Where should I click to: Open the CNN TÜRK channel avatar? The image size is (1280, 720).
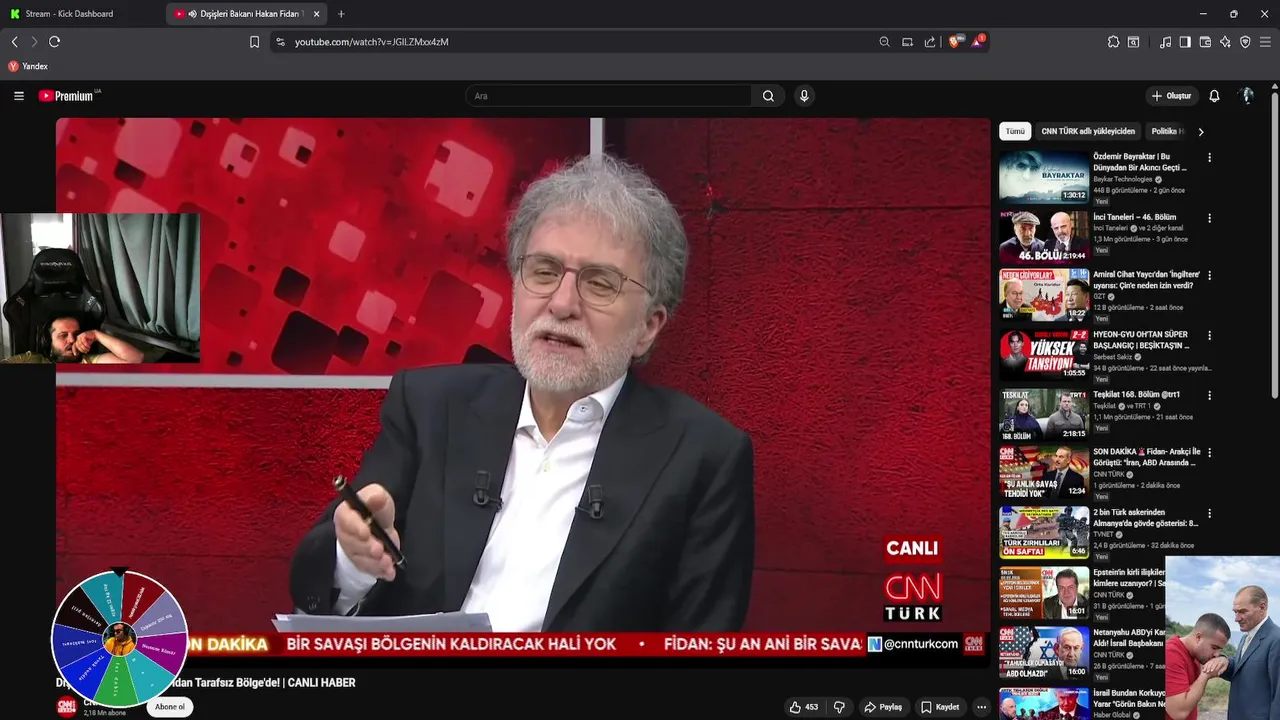click(x=66, y=707)
